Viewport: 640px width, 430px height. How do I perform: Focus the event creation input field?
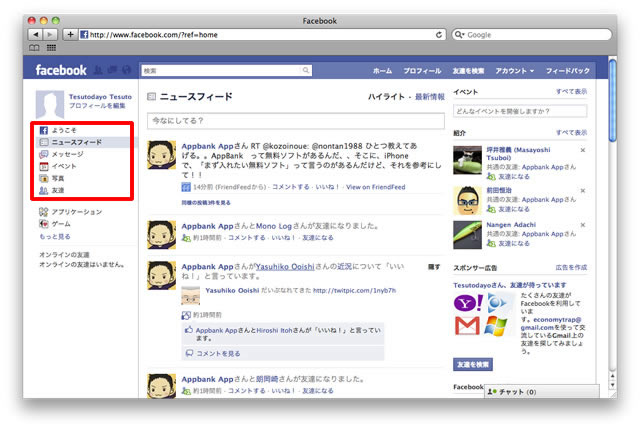(x=520, y=111)
